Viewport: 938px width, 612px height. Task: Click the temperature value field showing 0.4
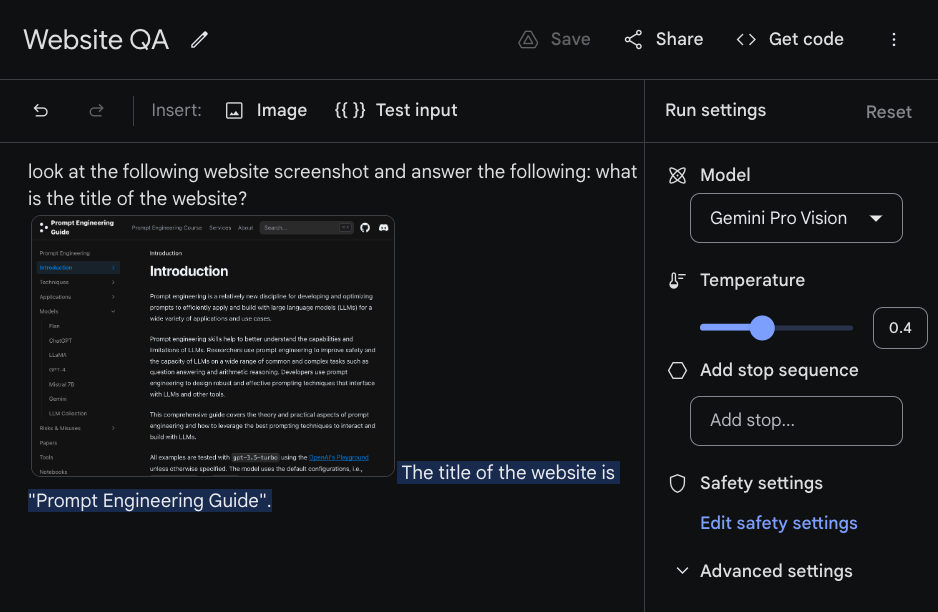(x=900, y=328)
